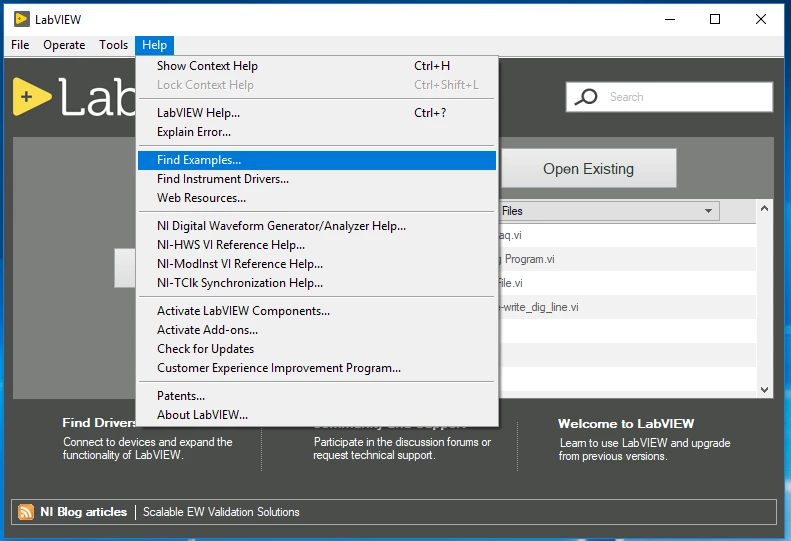Viewport: 791px width, 541px height.
Task: Open NI-TClk Synchronization Help...
Action: point(317,283)
